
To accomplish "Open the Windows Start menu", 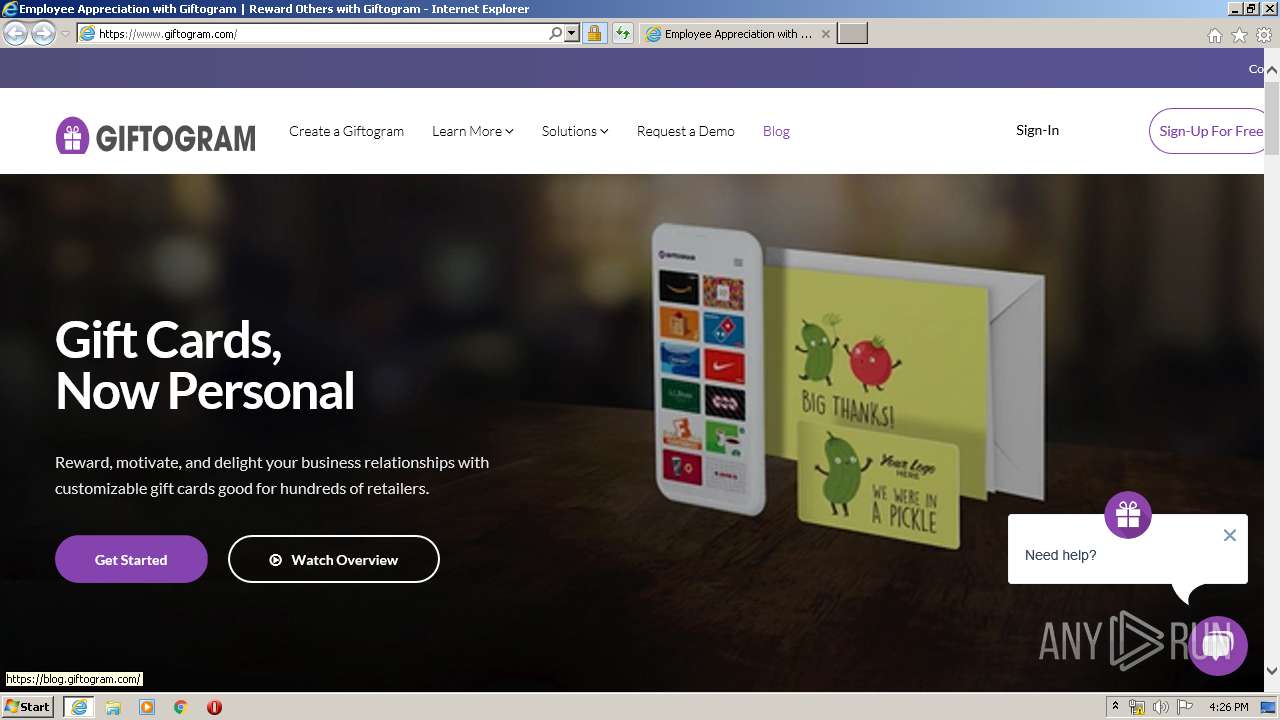I will (28, 706).
